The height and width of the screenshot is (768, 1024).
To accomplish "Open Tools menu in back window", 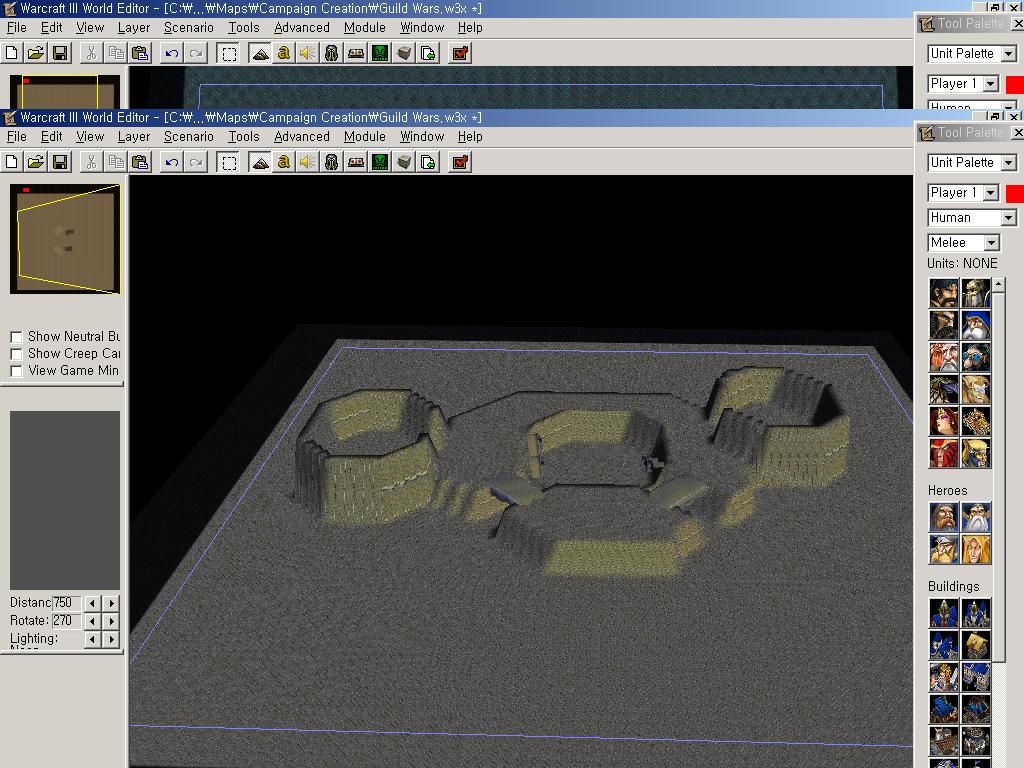I will coord(244,27).
